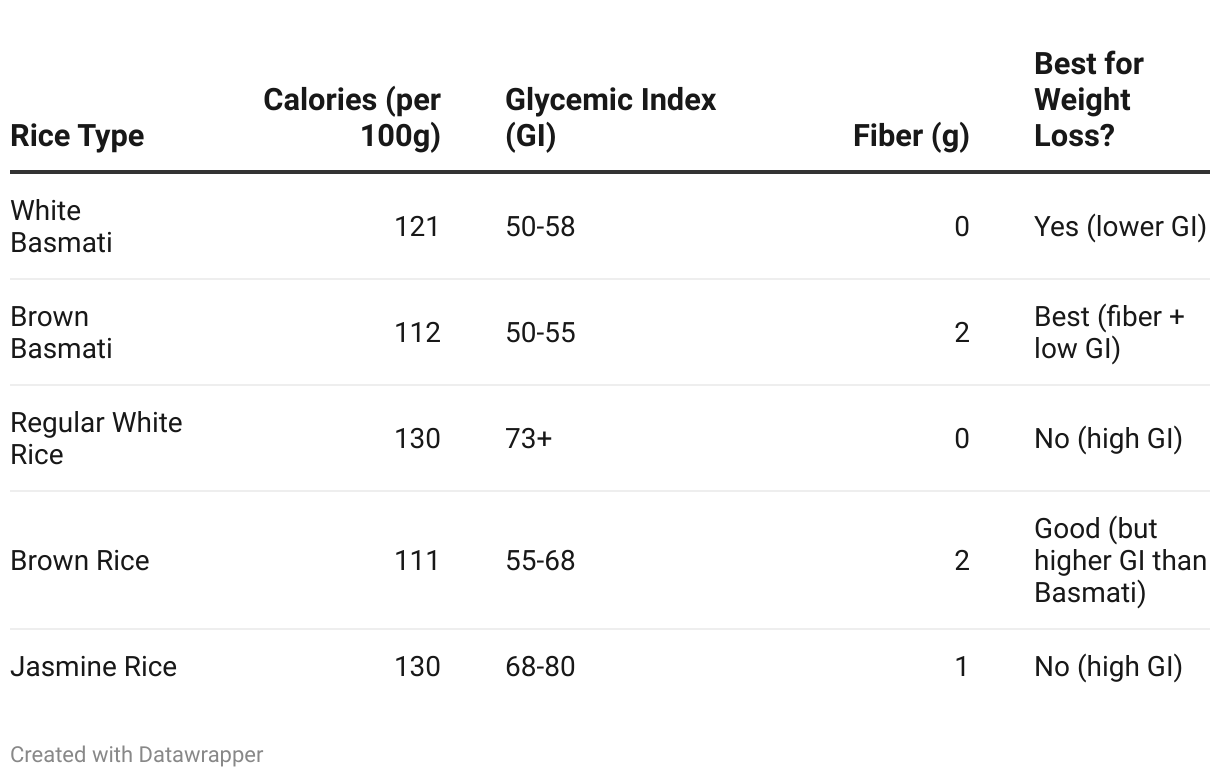Viewport: 1220px width, 778px height.
Task: Select the 55-68 glycemic index cell
Action: pyautogui.click(x=540, y=560)
